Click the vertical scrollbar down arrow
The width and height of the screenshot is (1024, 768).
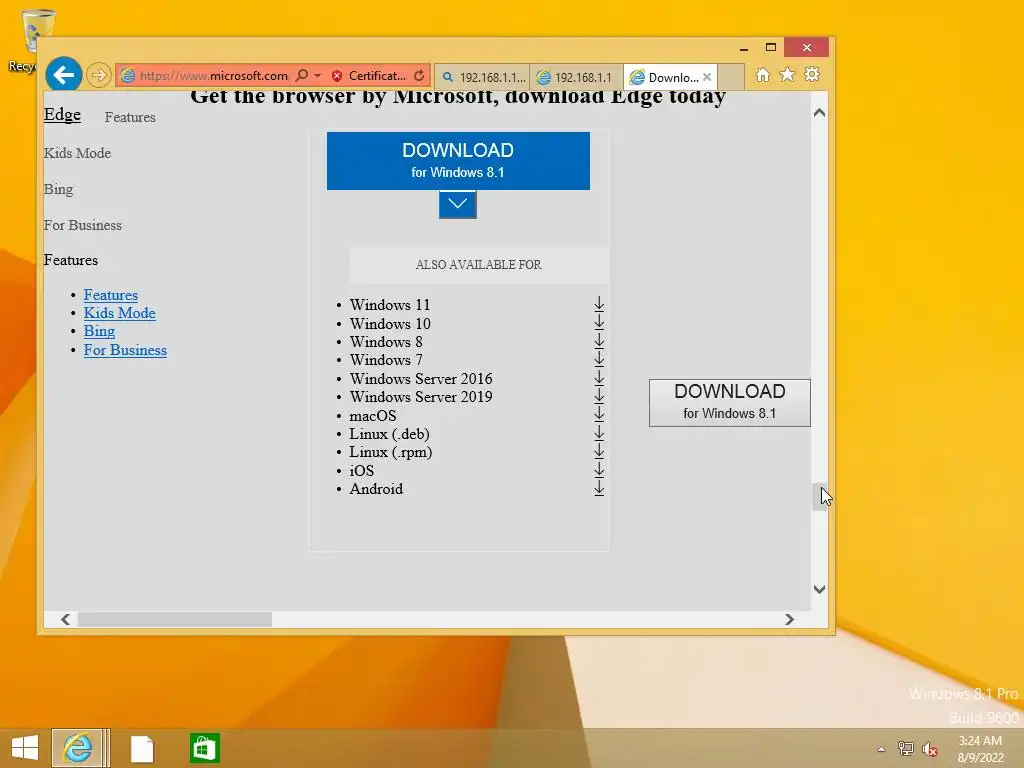point(820,589)
